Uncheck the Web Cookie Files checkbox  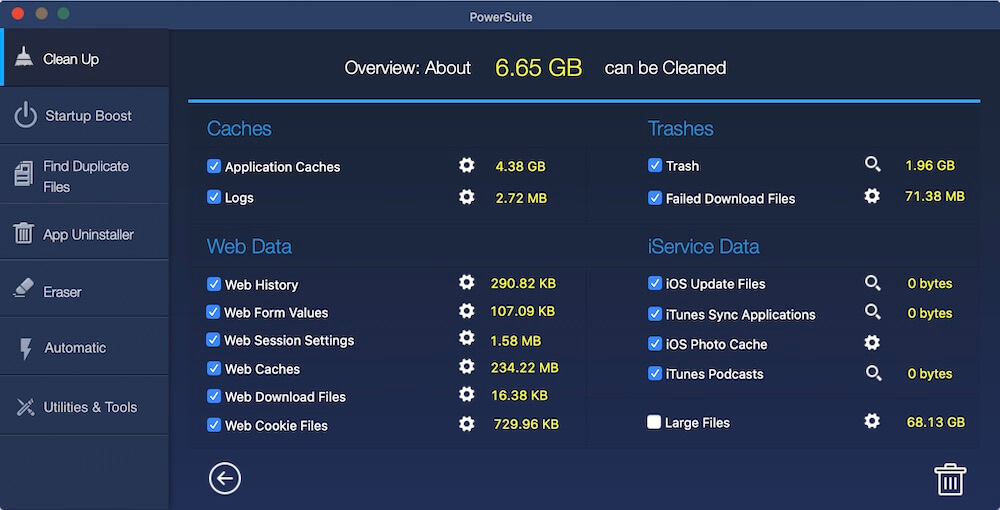coord(214,425)
